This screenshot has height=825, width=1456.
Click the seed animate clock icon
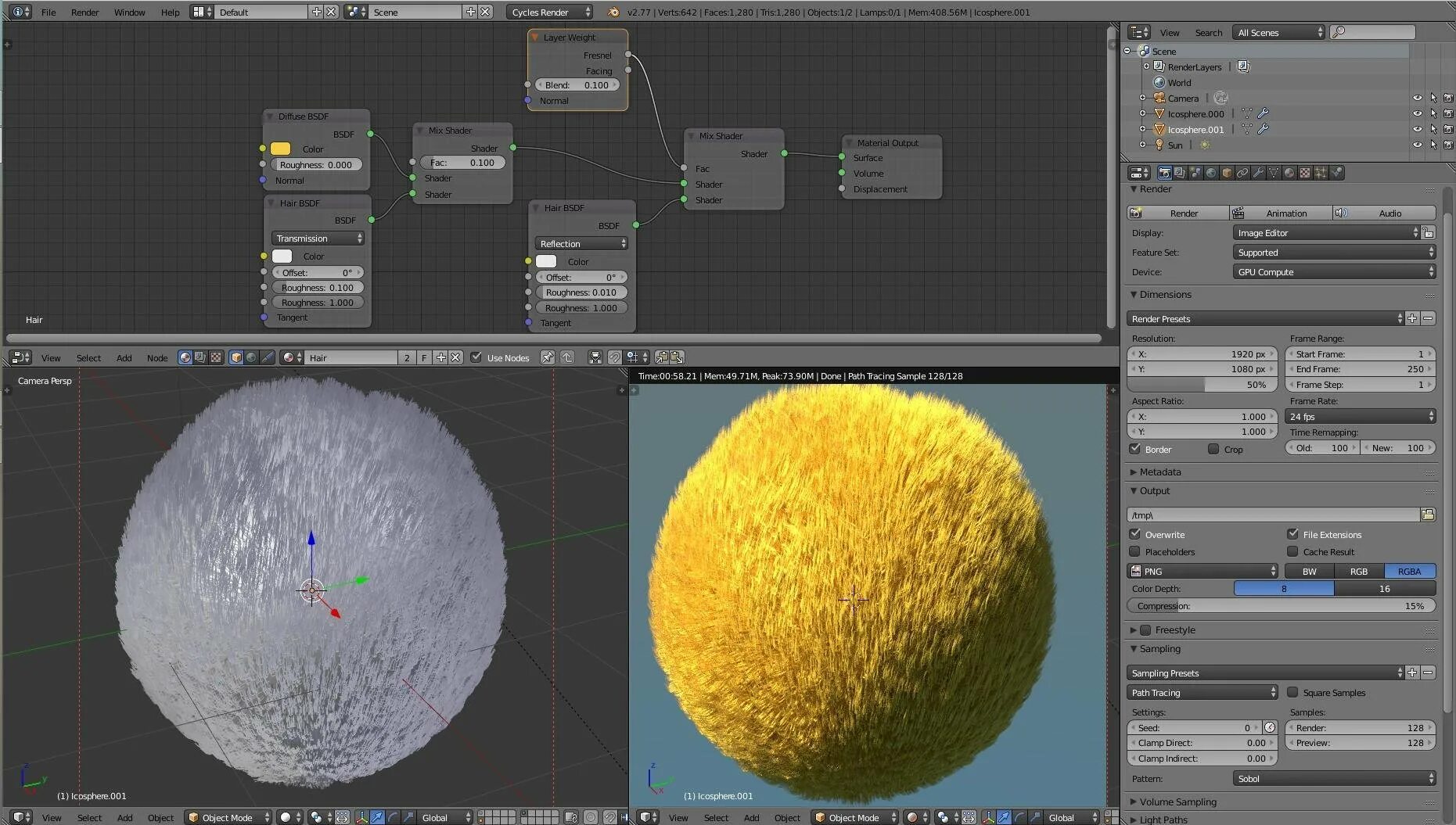[1270, 727]
